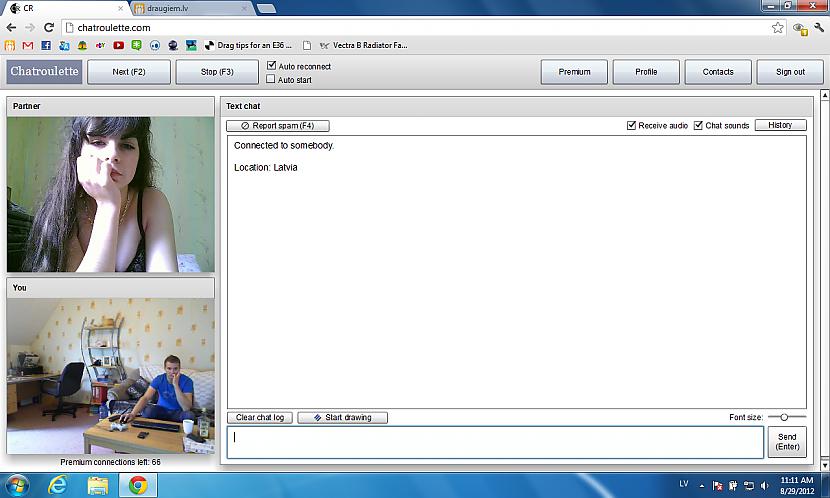Open the Action Center flag tray icon
The height and width of the screenshot is (498, 830).
coord(717,485)
